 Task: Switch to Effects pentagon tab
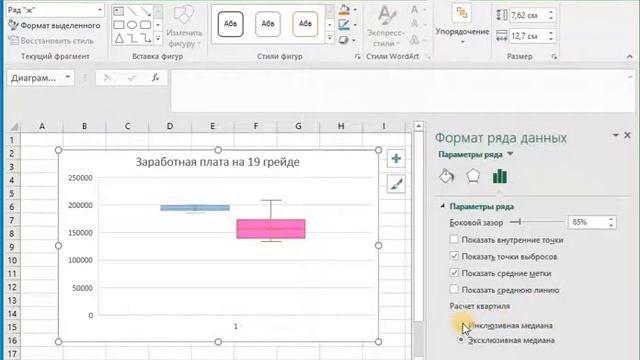pos(473,176)
